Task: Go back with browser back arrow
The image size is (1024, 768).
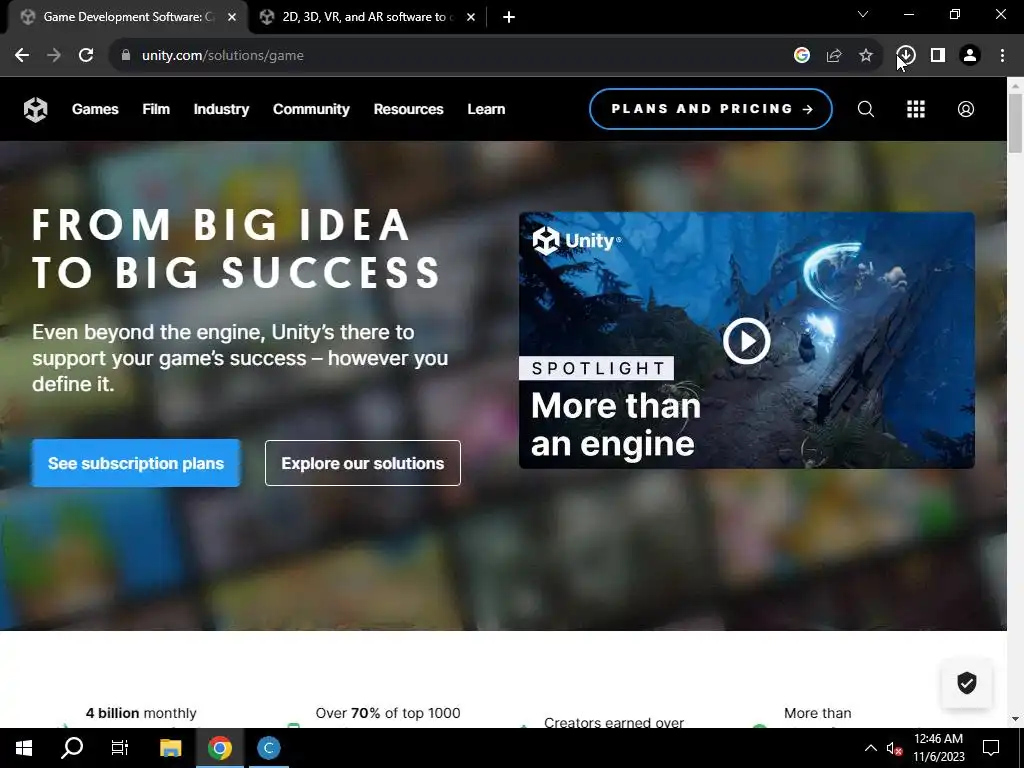Action: click(x=22, y=56)
